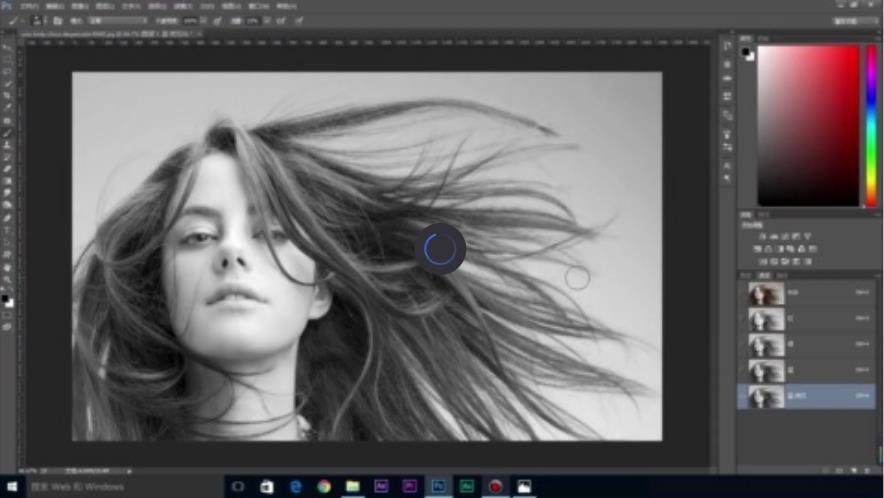Screen dimensions: 884x498
Task: Select the Clone Stamp tool
Action: point(8,144)
